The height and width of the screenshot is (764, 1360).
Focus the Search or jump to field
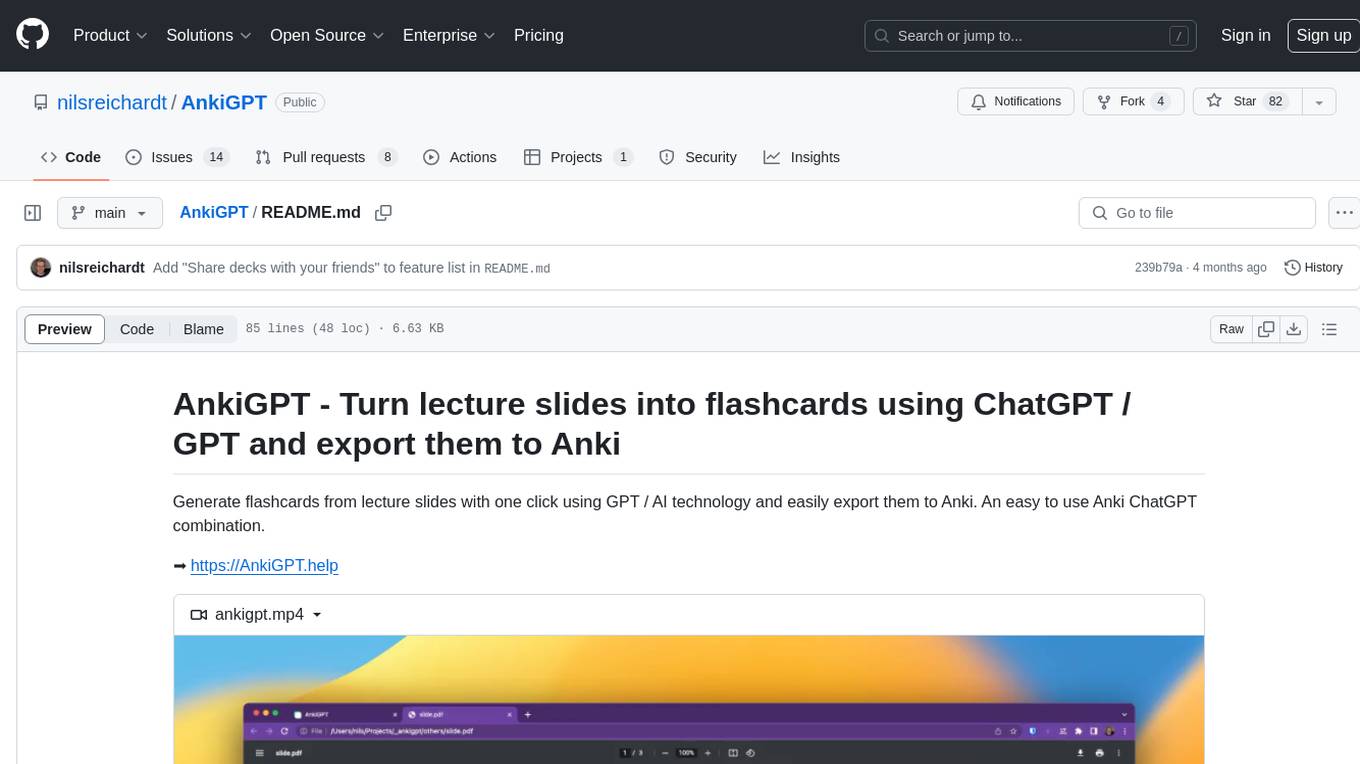[1032, 36]
